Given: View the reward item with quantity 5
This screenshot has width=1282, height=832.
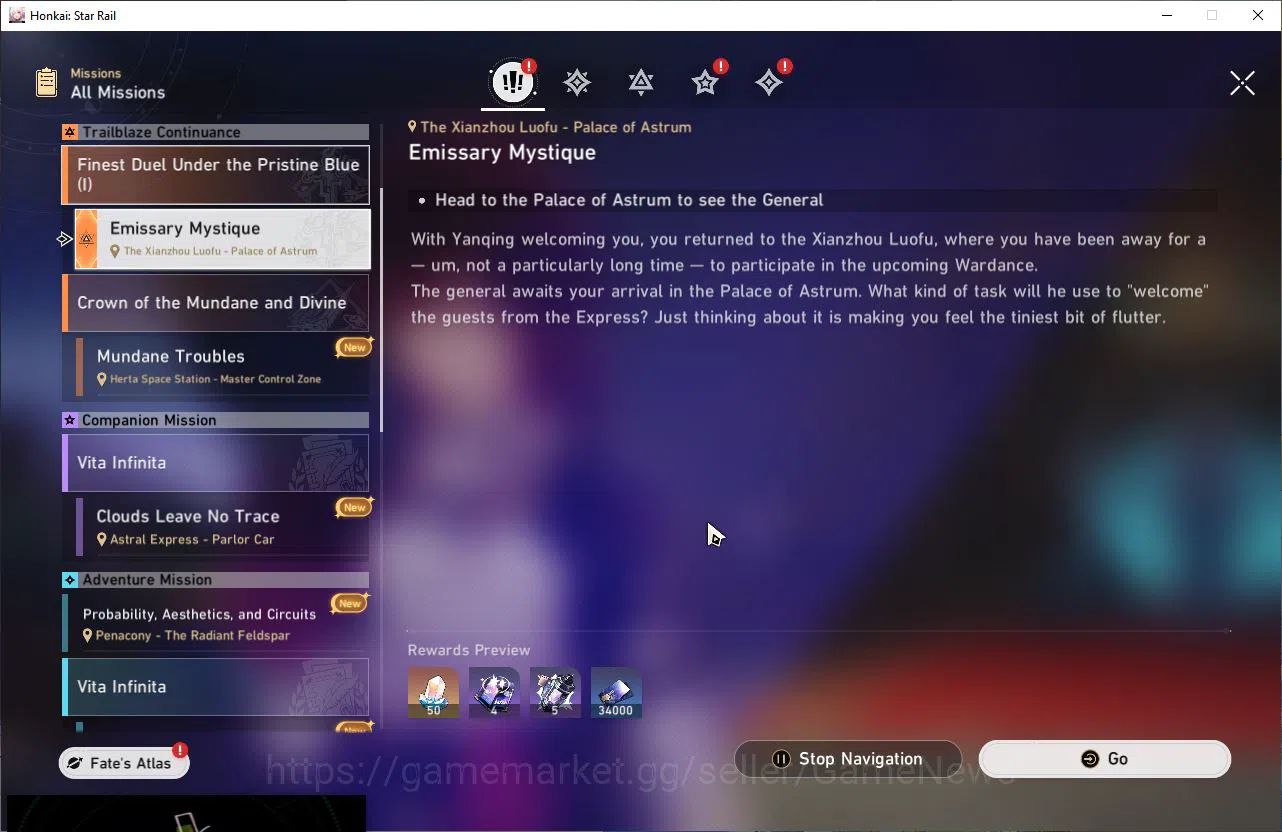Looking at the screenshot, I should (555, 692).
